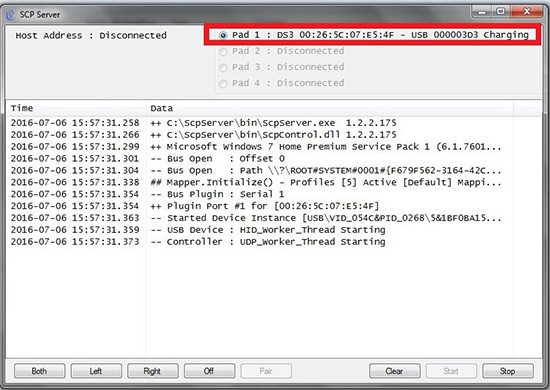Click the timestamp 15:57:31.373 cell

pyautogui.click(x=75, y=242)
